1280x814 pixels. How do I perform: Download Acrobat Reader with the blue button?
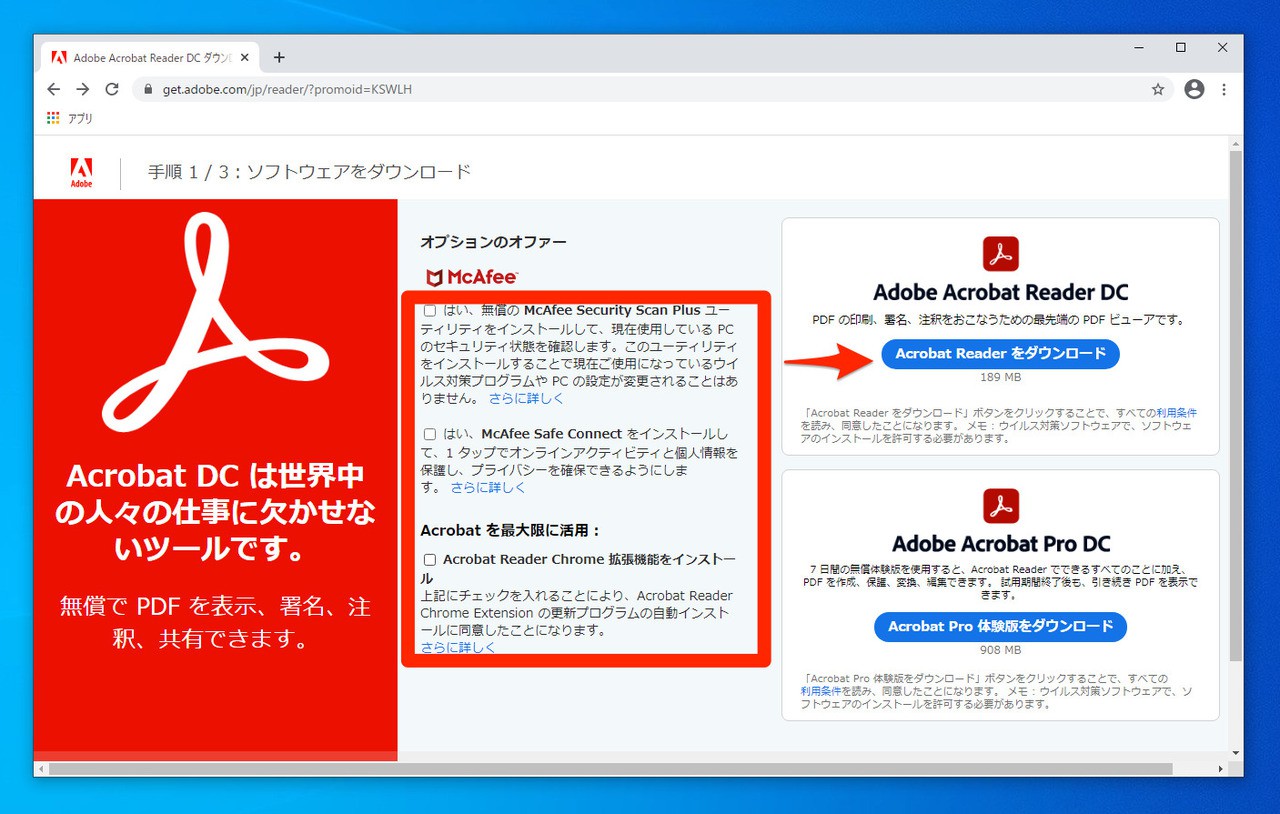tap(1001, 354)
